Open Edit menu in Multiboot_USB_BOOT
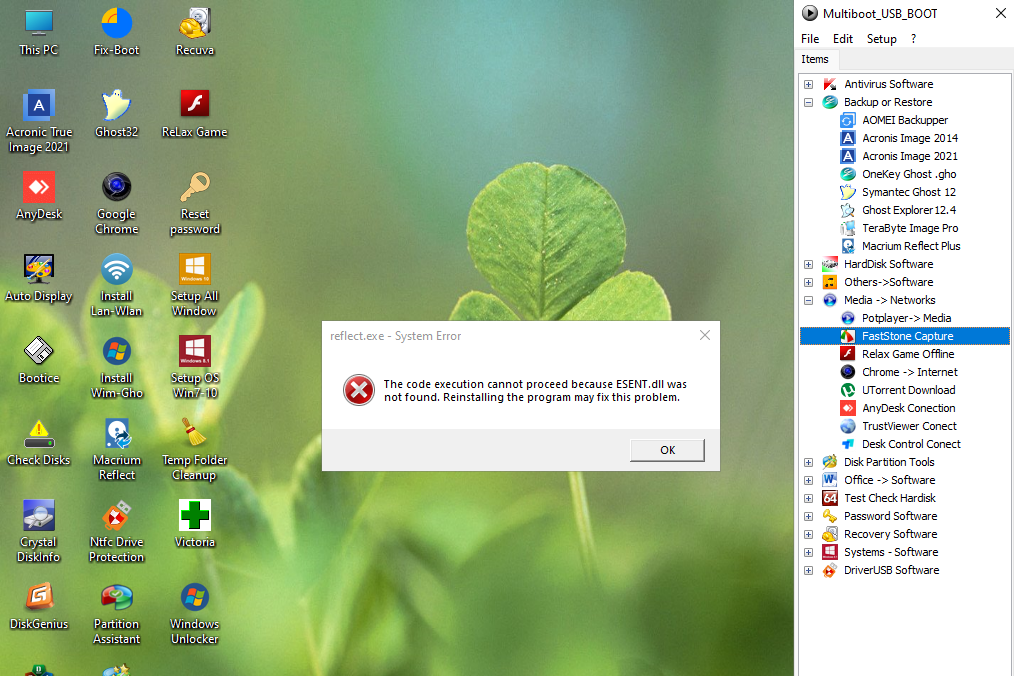This screenshot has width=1014, height=676. pos(843,39)
